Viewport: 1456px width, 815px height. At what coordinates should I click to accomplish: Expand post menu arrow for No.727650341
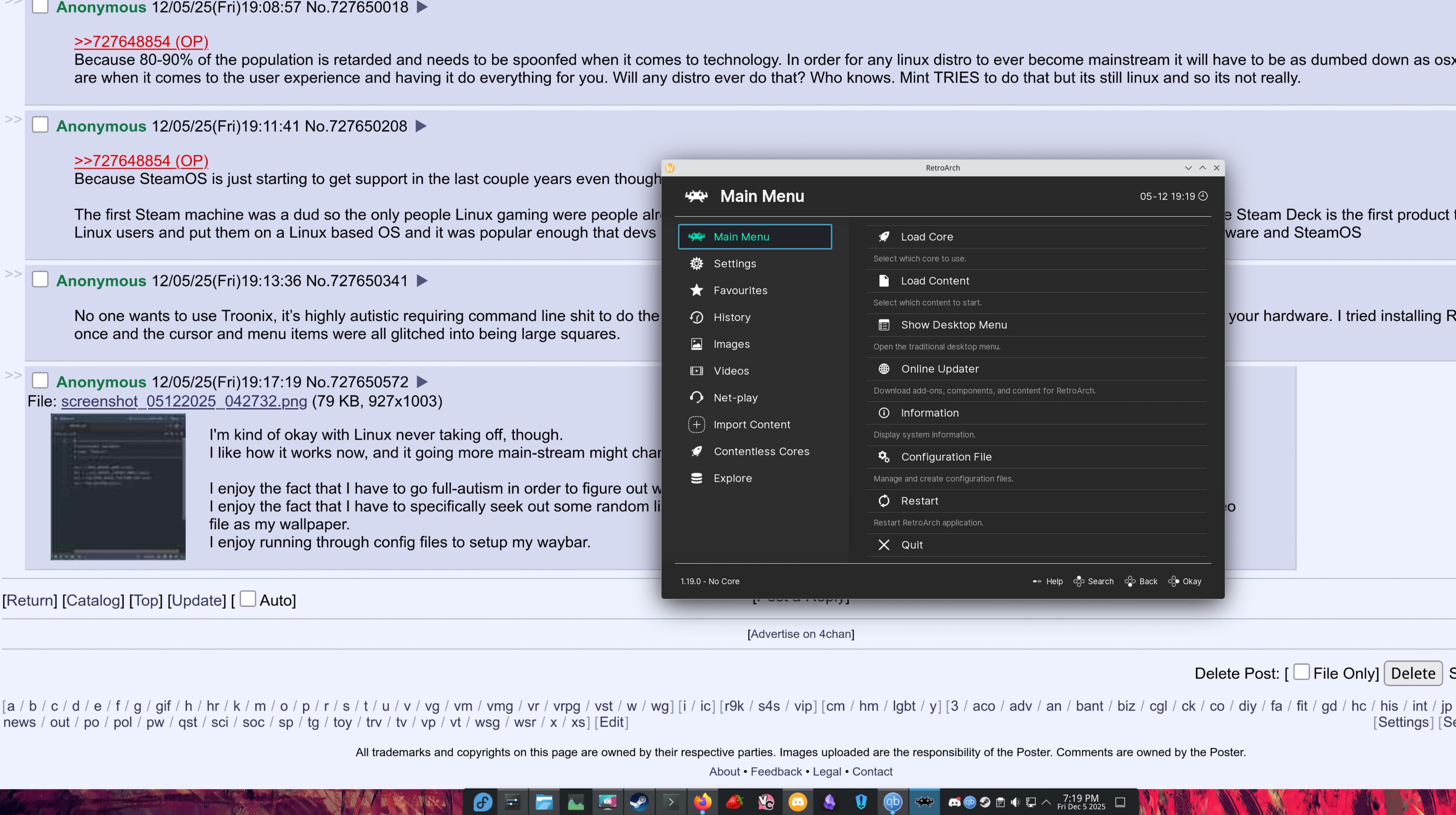(422, 281)
